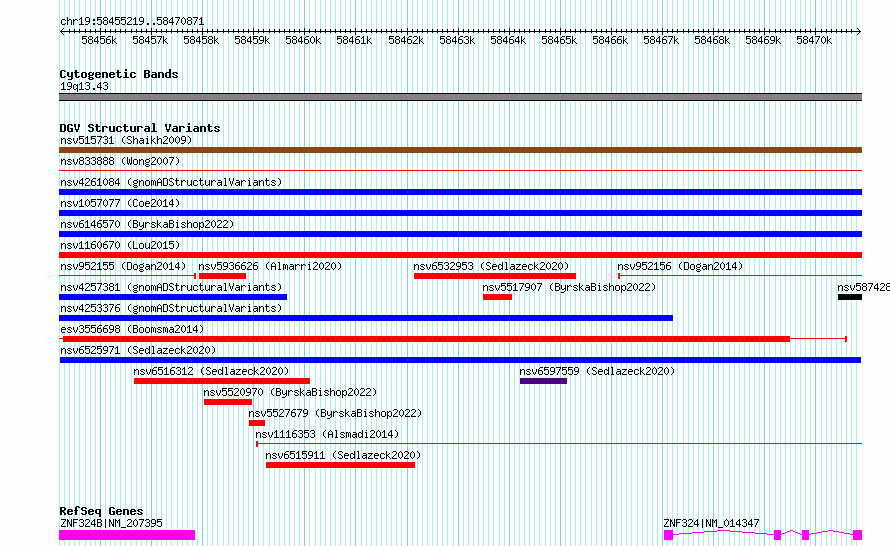Select the nsv1116353 Alsmadi2014 thin line

pos(559,444)
